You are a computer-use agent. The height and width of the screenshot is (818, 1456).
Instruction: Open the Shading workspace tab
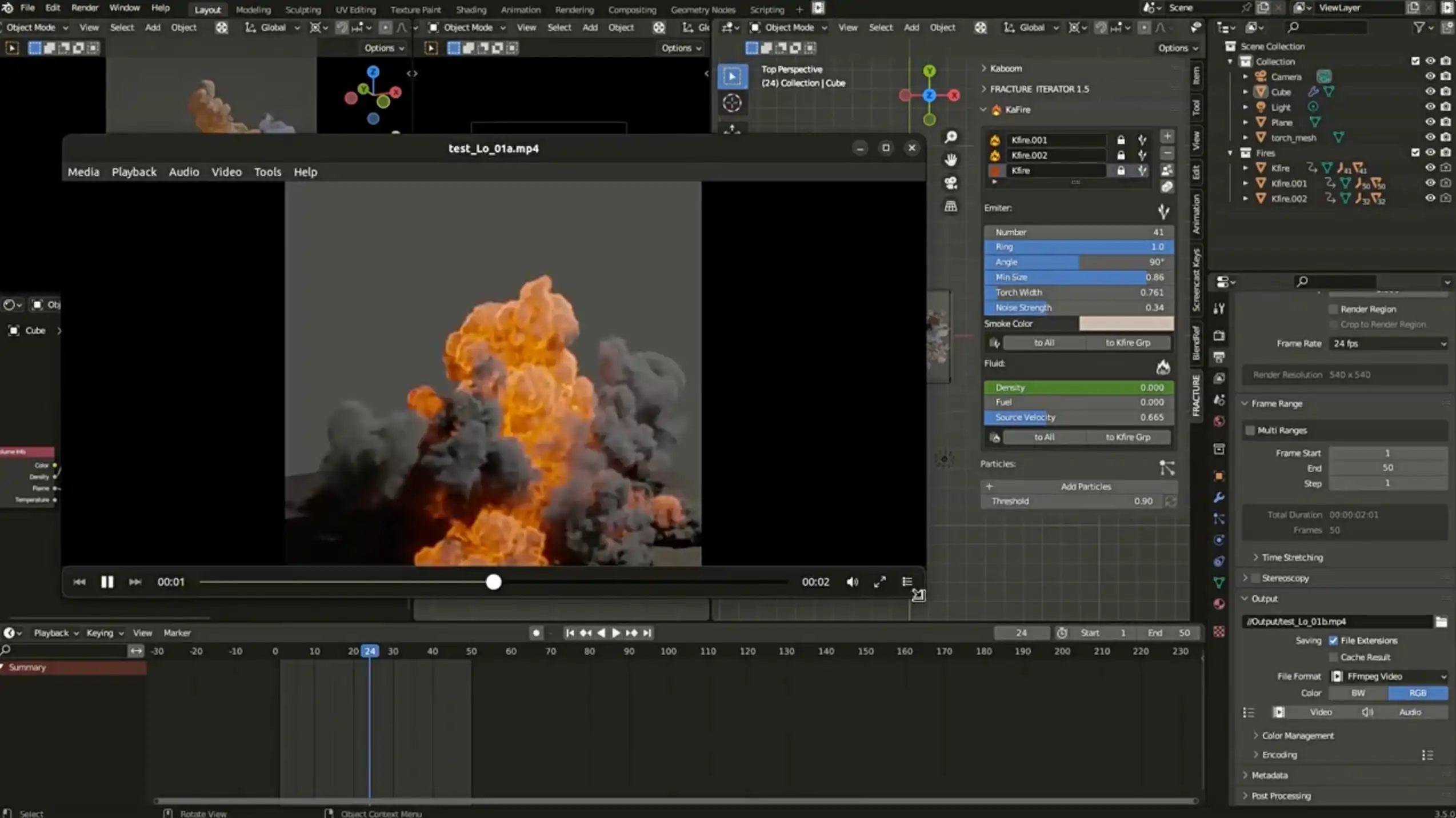(x=470, y=10)
